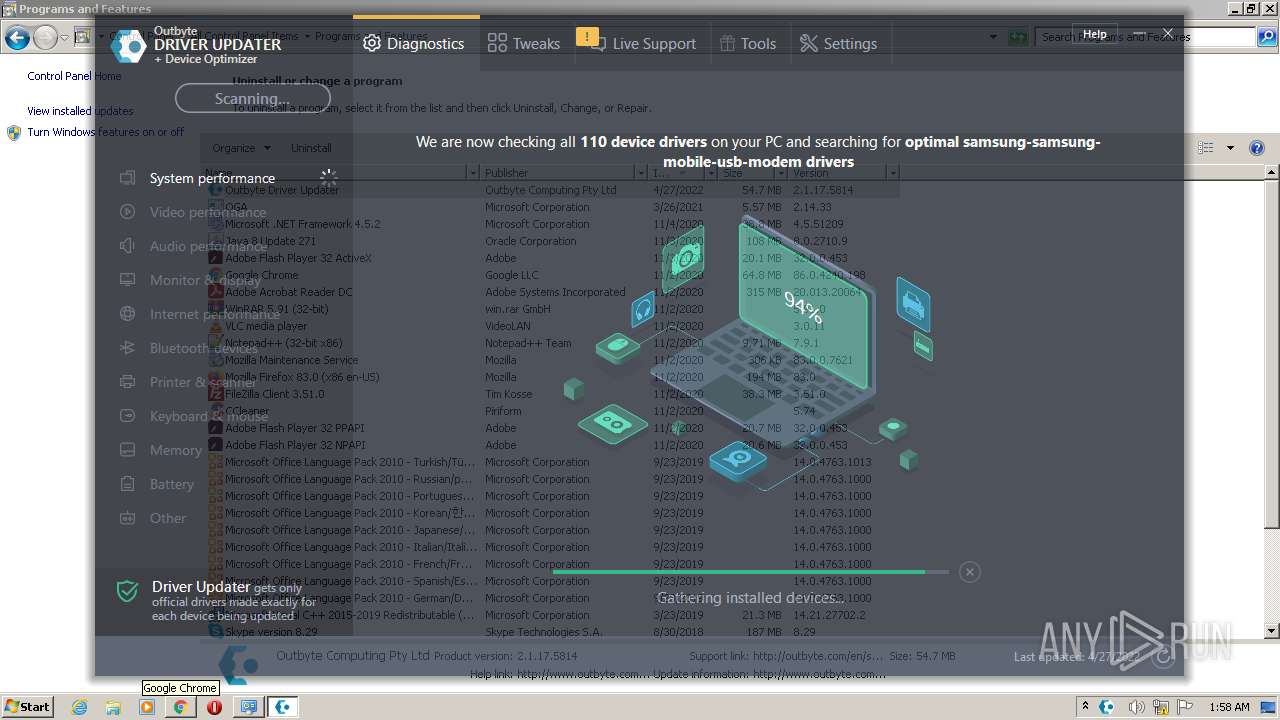Image resolution: width=1280 pixels, height=720 pixels.
Task: Open Internet Explorer from the taskbar
Action: tap(80, 707)
